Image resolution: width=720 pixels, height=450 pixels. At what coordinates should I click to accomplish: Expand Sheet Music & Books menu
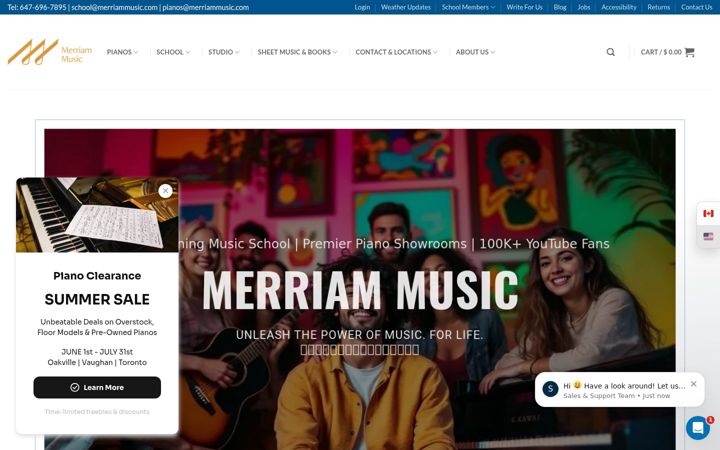click(x=297, y=52)
